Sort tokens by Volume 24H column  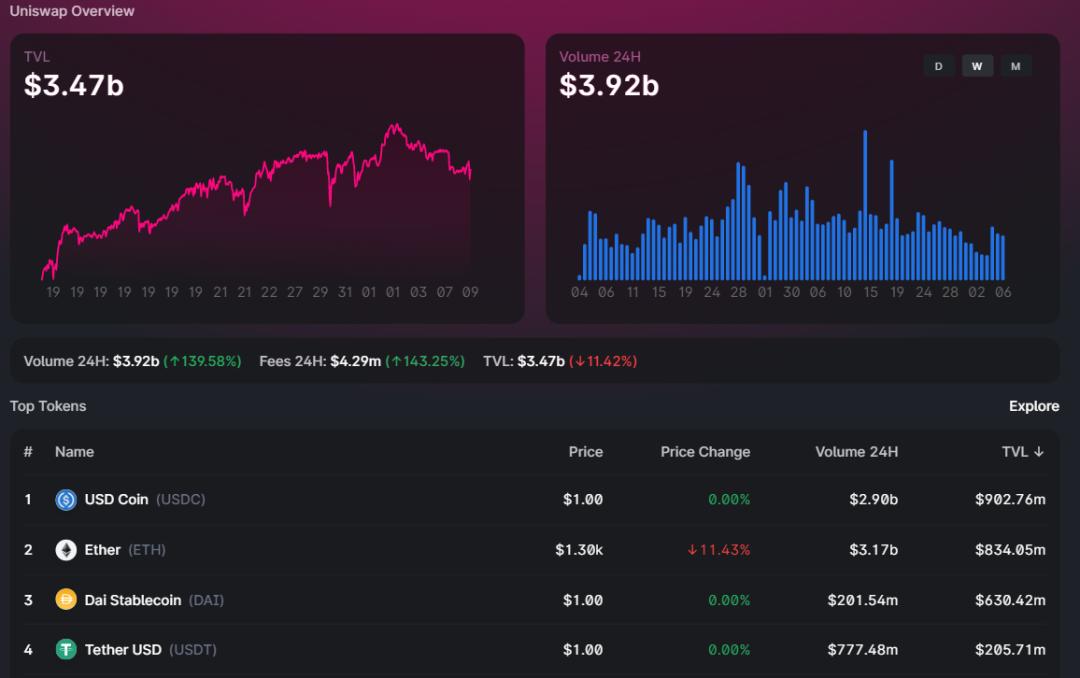(856, 452)
